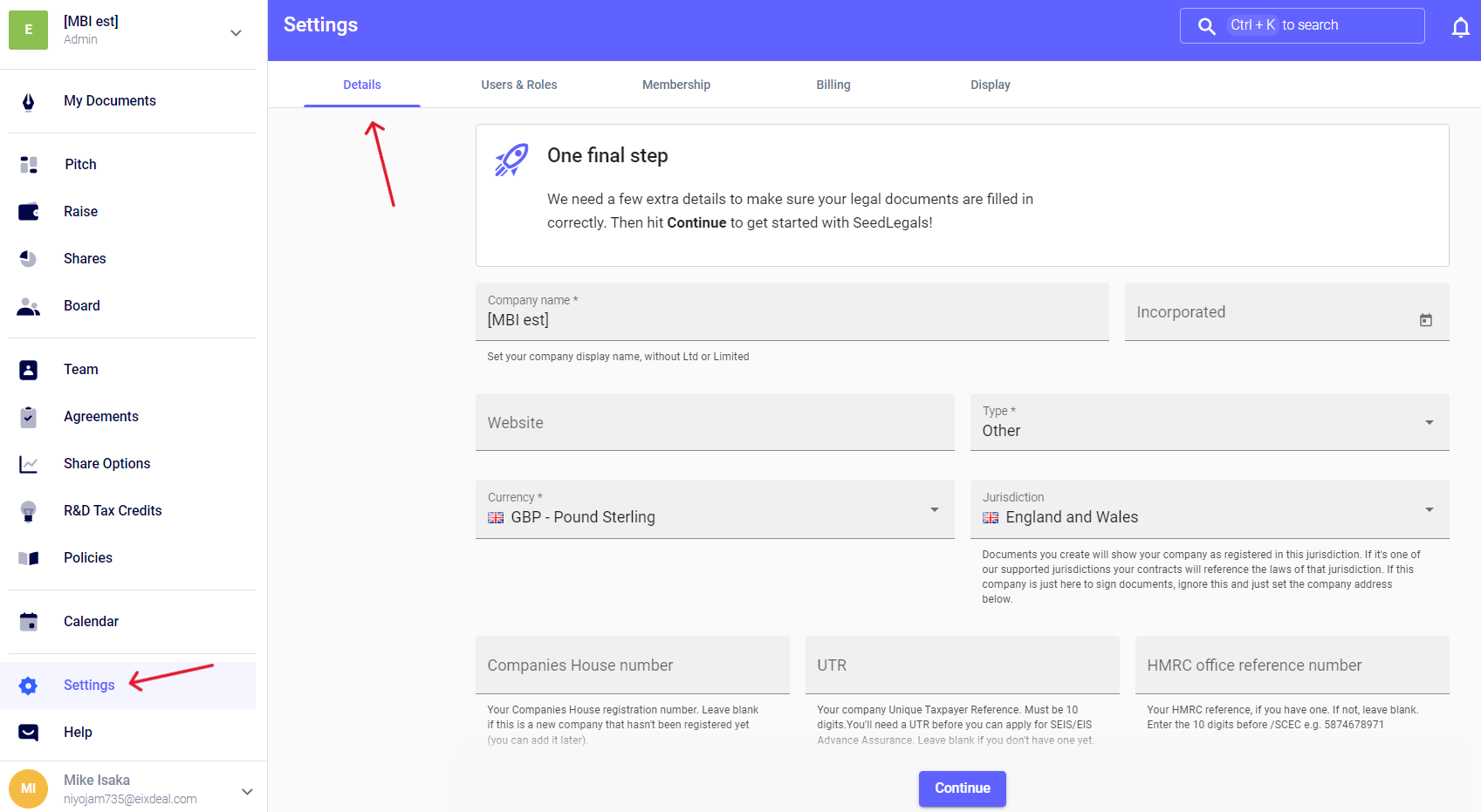Click the notification bell icon
This screenshot has height=812, width=1481.
click(1460, 27)
